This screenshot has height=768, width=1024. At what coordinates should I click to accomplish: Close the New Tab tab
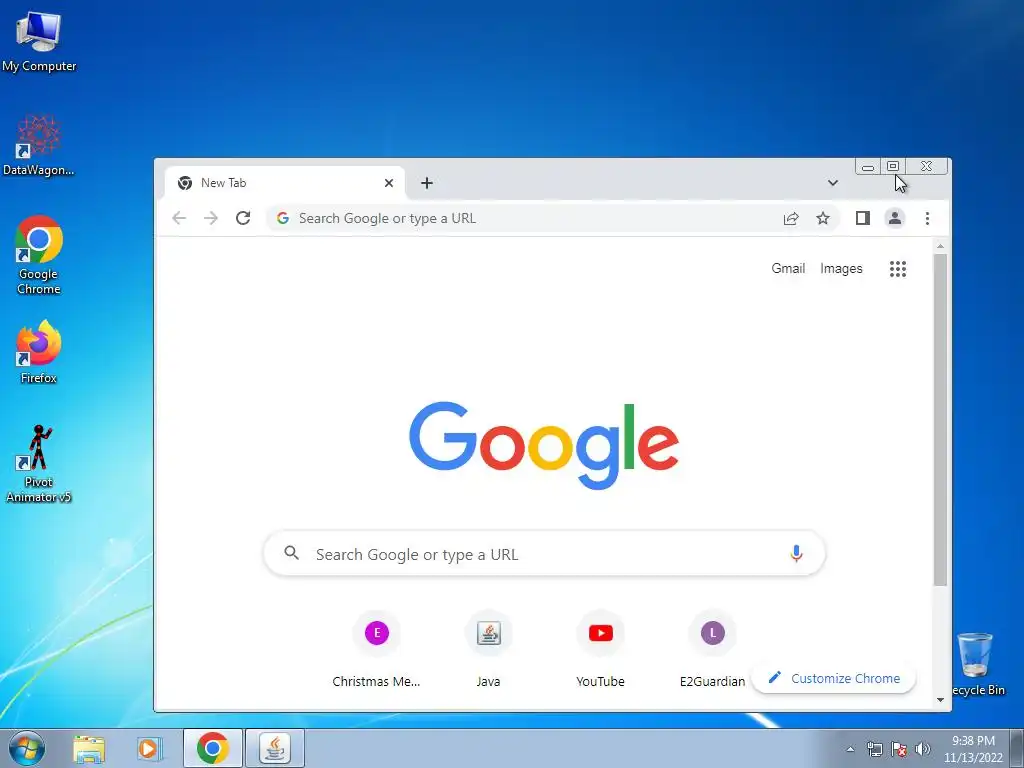[x=389, y=183]
